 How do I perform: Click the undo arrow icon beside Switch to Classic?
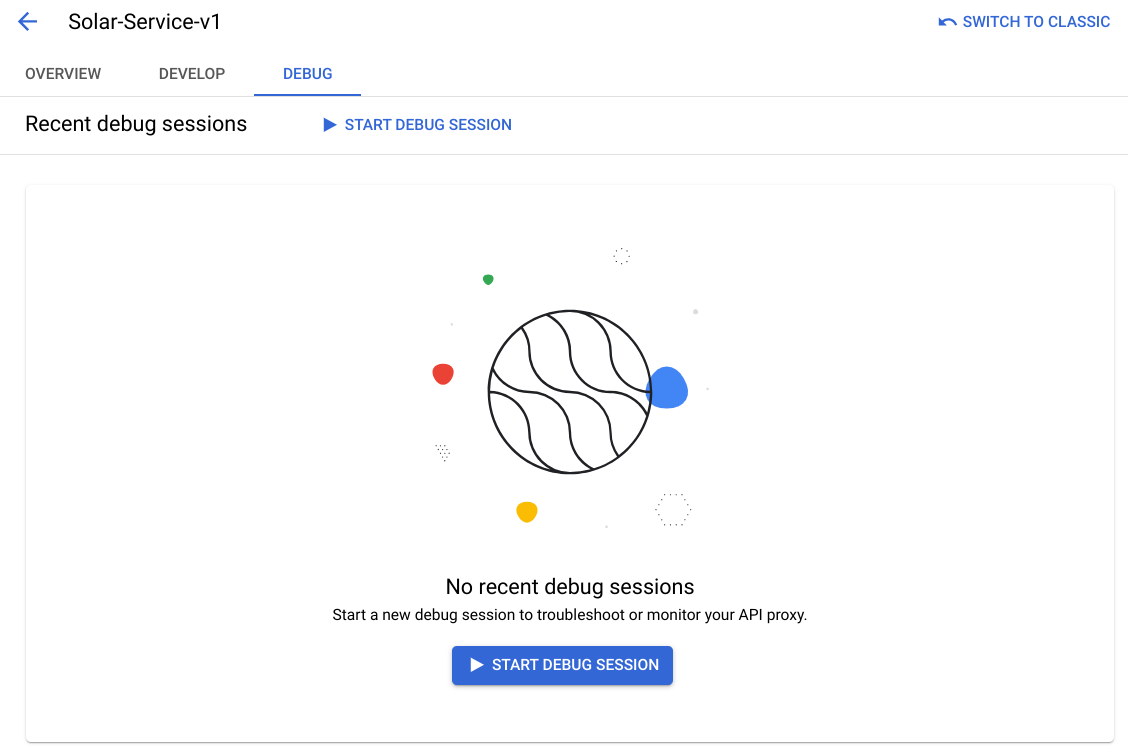click(x=947, y=22)
